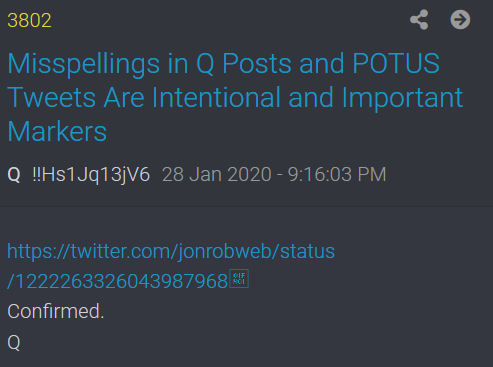Click "Tweets Are Intentional and Important" title line
This screenshot has height=367, width=493.
click(235, 97)
